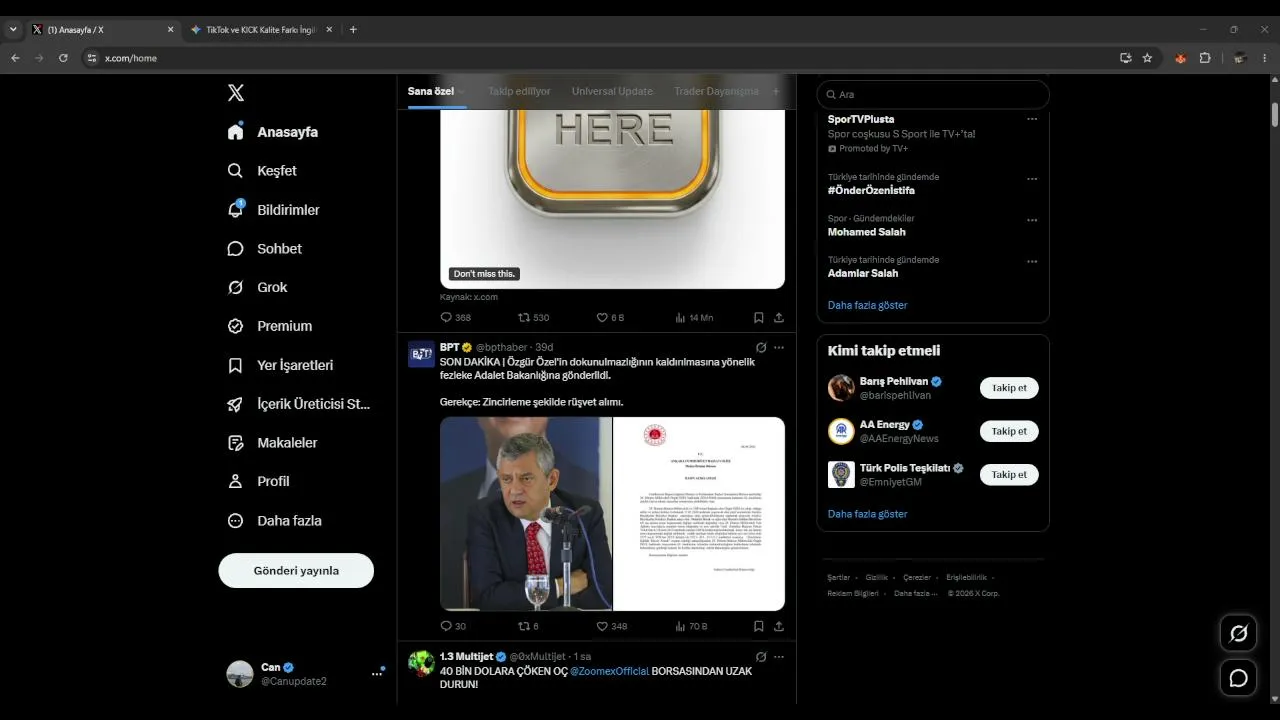
Task: Select Takip ediliyor tab
Action: point(519,92)
